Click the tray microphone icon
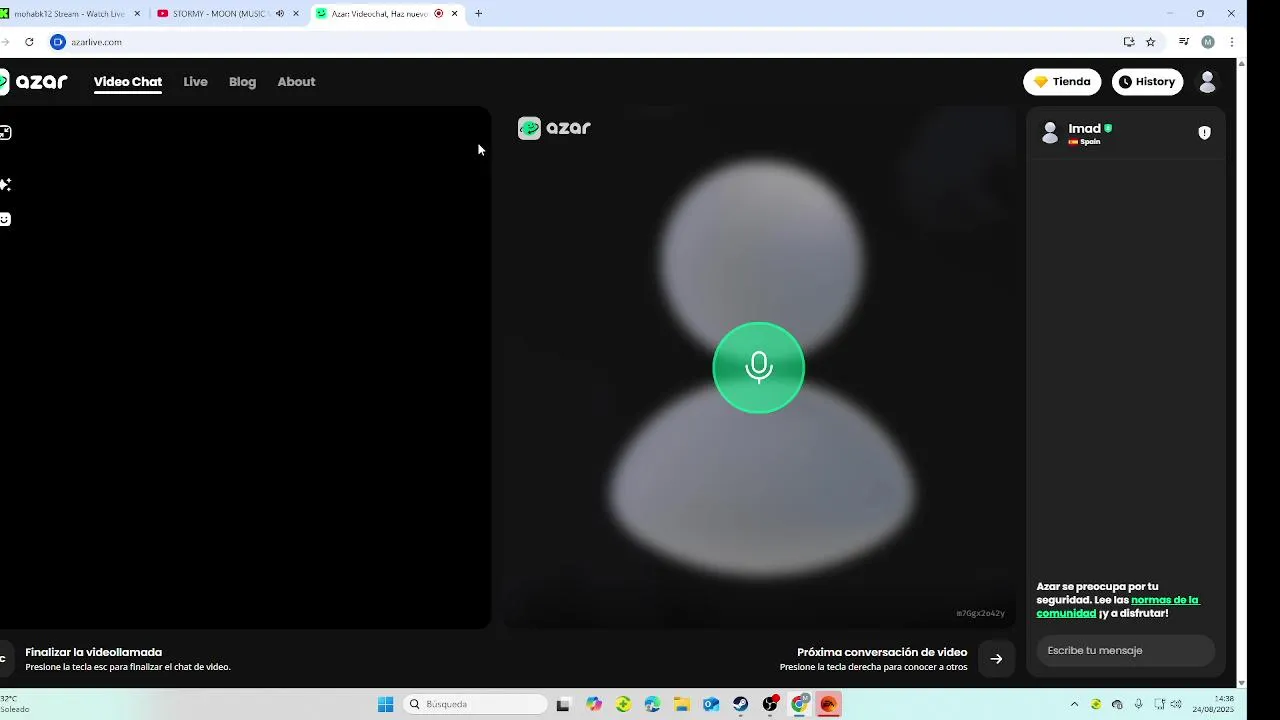Screen dimensions: 1280x720 1138,704
